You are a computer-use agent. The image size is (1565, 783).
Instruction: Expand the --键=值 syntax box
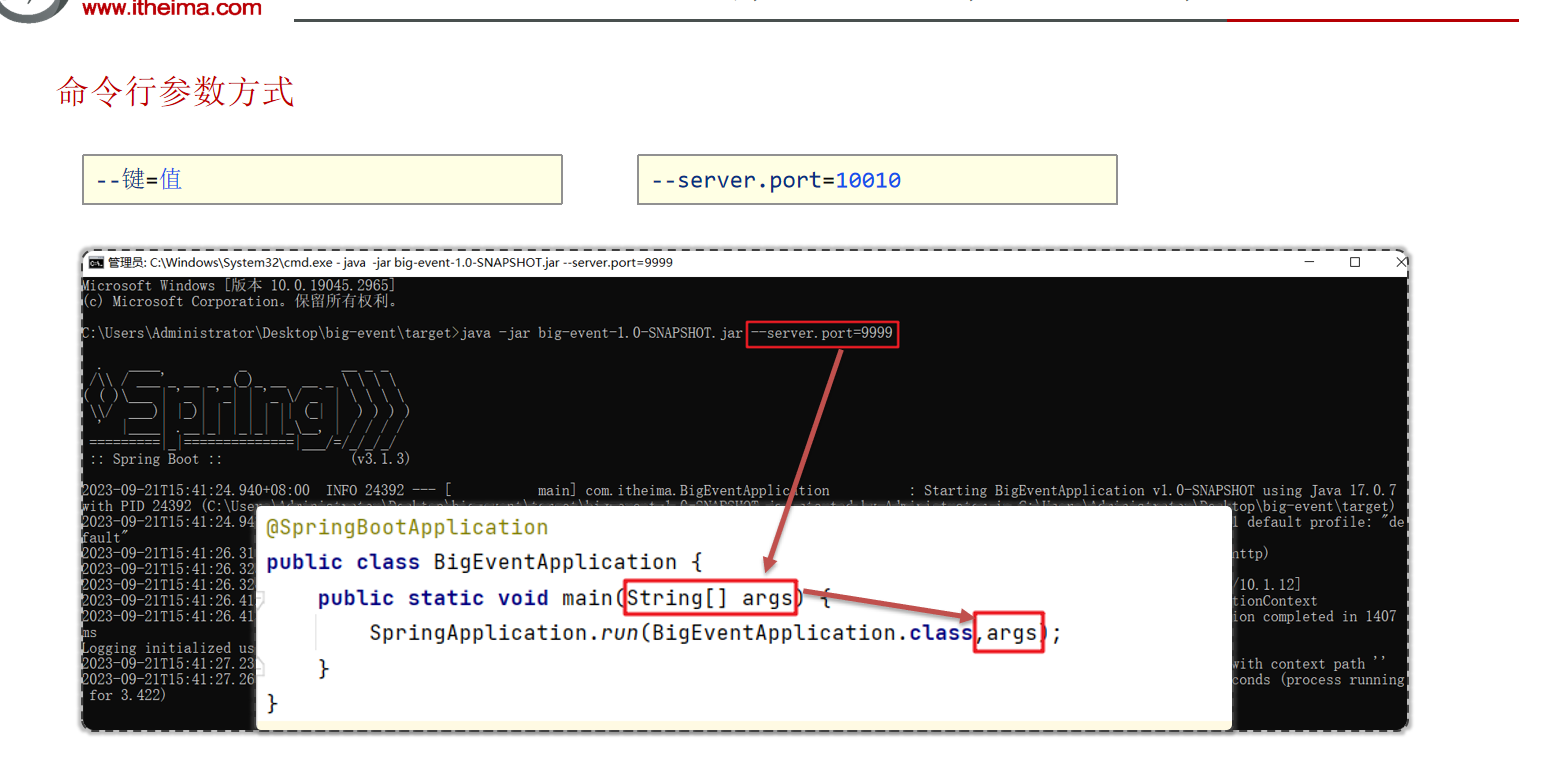click(322, 179)
